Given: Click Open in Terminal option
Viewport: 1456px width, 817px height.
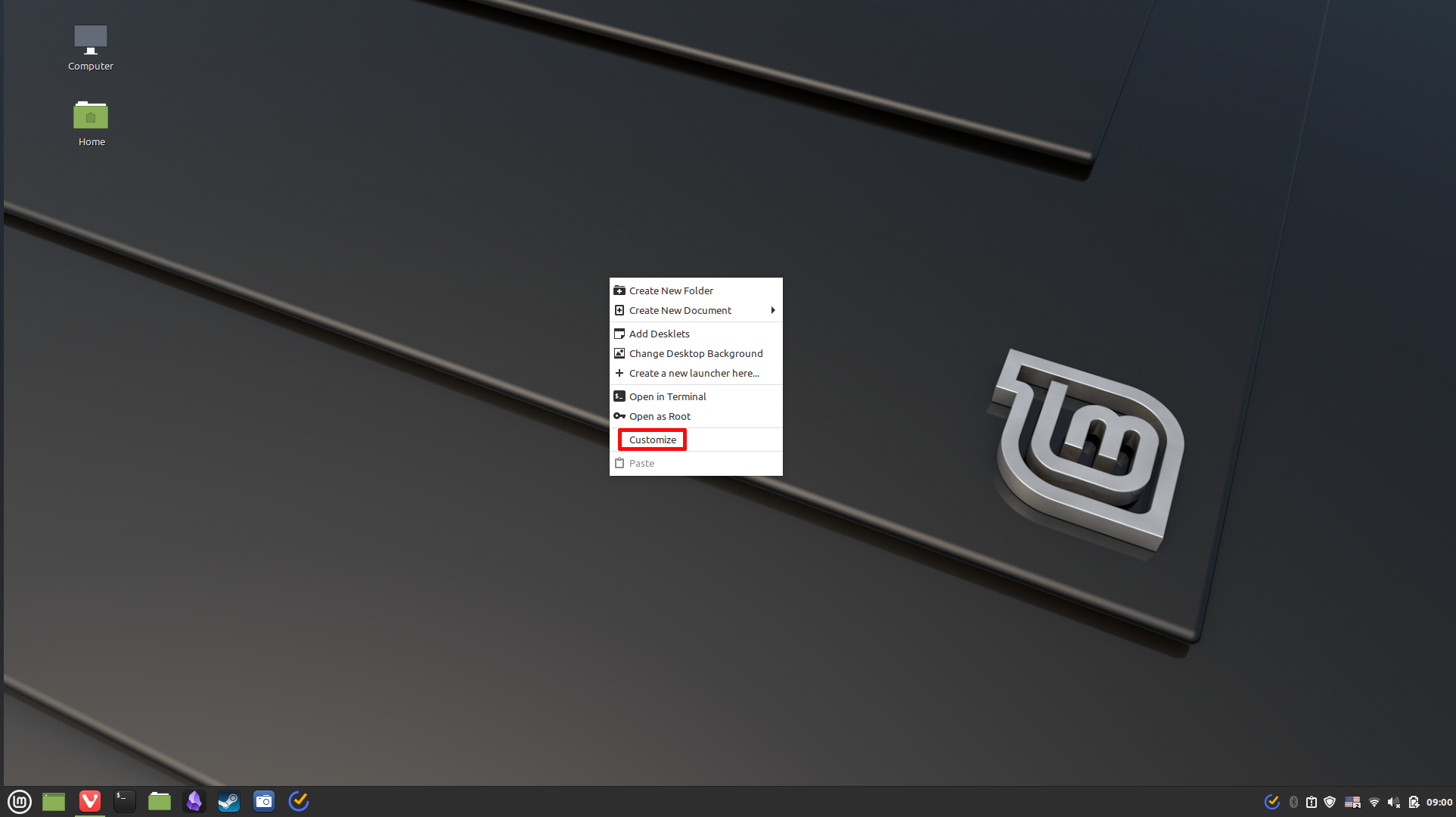Looking at the screenshot, I should coord(667,396).
